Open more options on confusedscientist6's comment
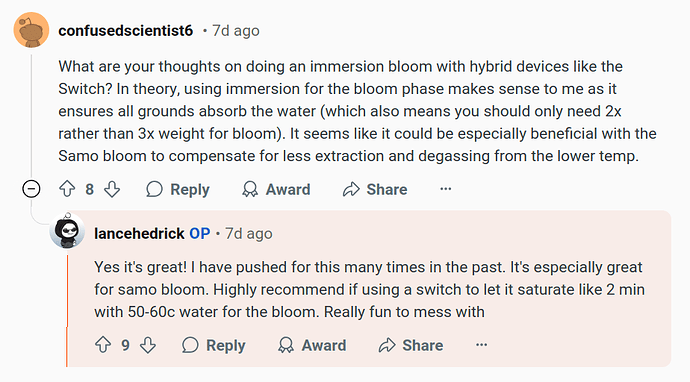This screenshot has height=382, width=690. coord(446,189)
